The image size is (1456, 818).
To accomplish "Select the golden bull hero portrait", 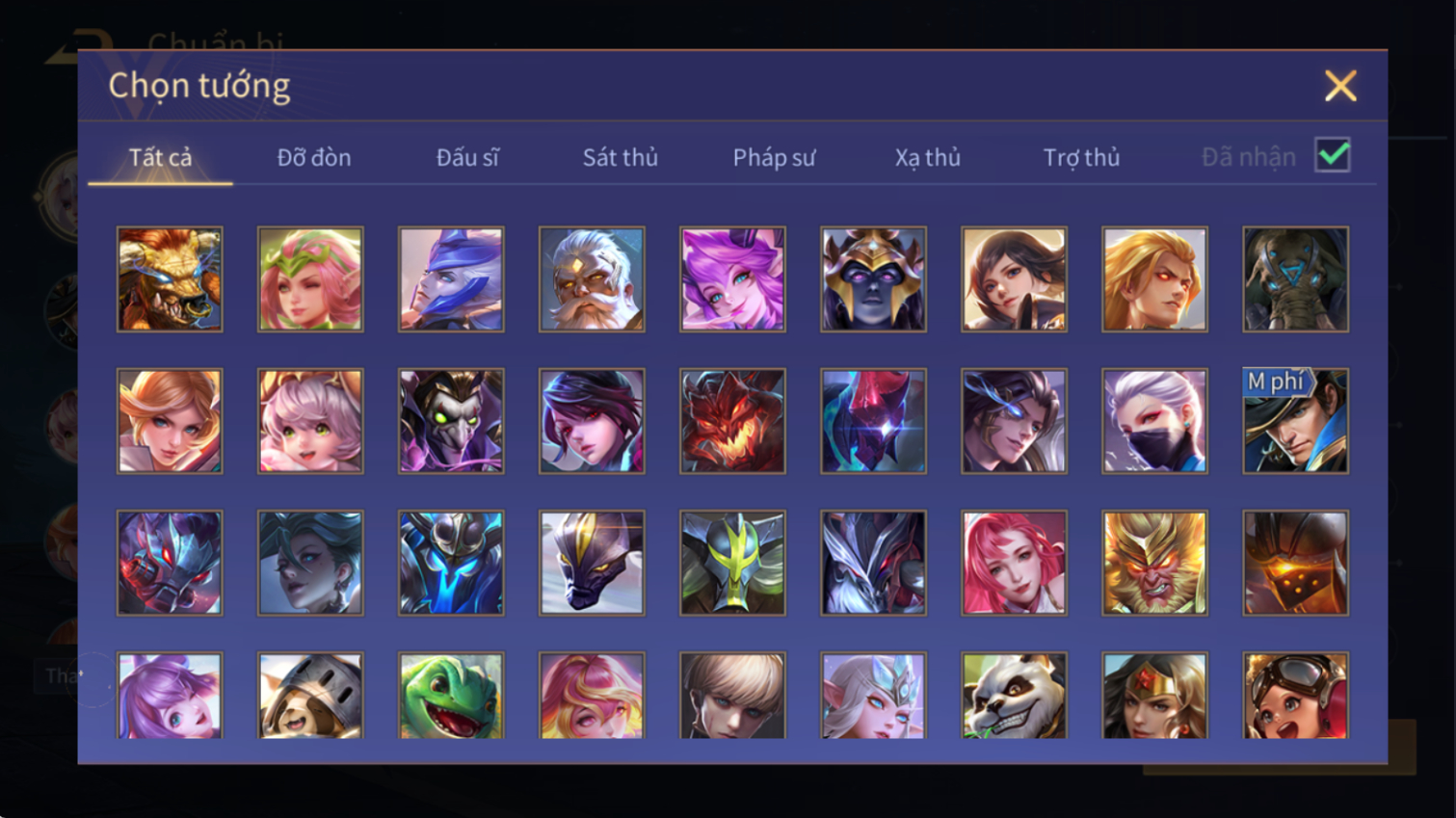I will (x=170, y=279).
